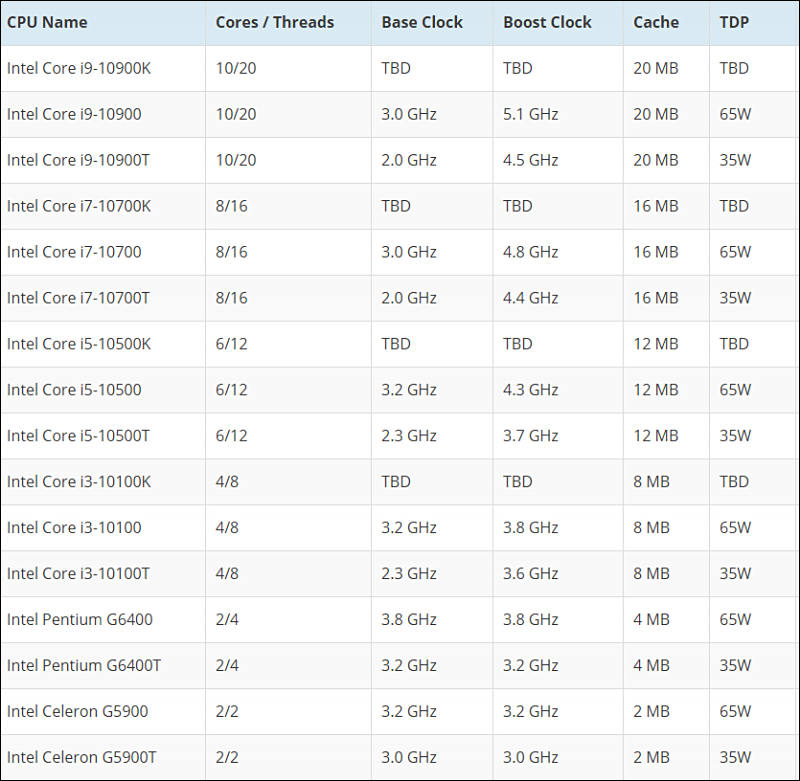Click cache value of i9-10900K row
The width and height of the screenshot is (800, 781).
[x=656, y=68]
